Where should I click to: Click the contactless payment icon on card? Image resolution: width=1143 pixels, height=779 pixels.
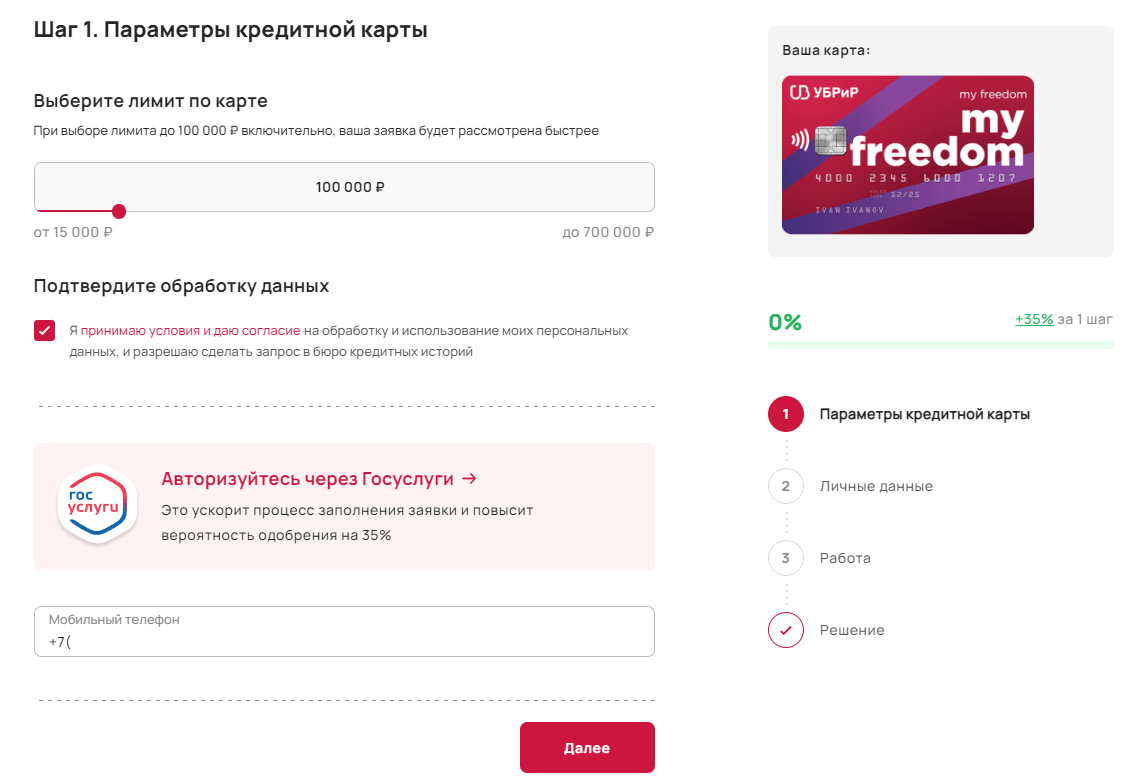coord(800,139)
